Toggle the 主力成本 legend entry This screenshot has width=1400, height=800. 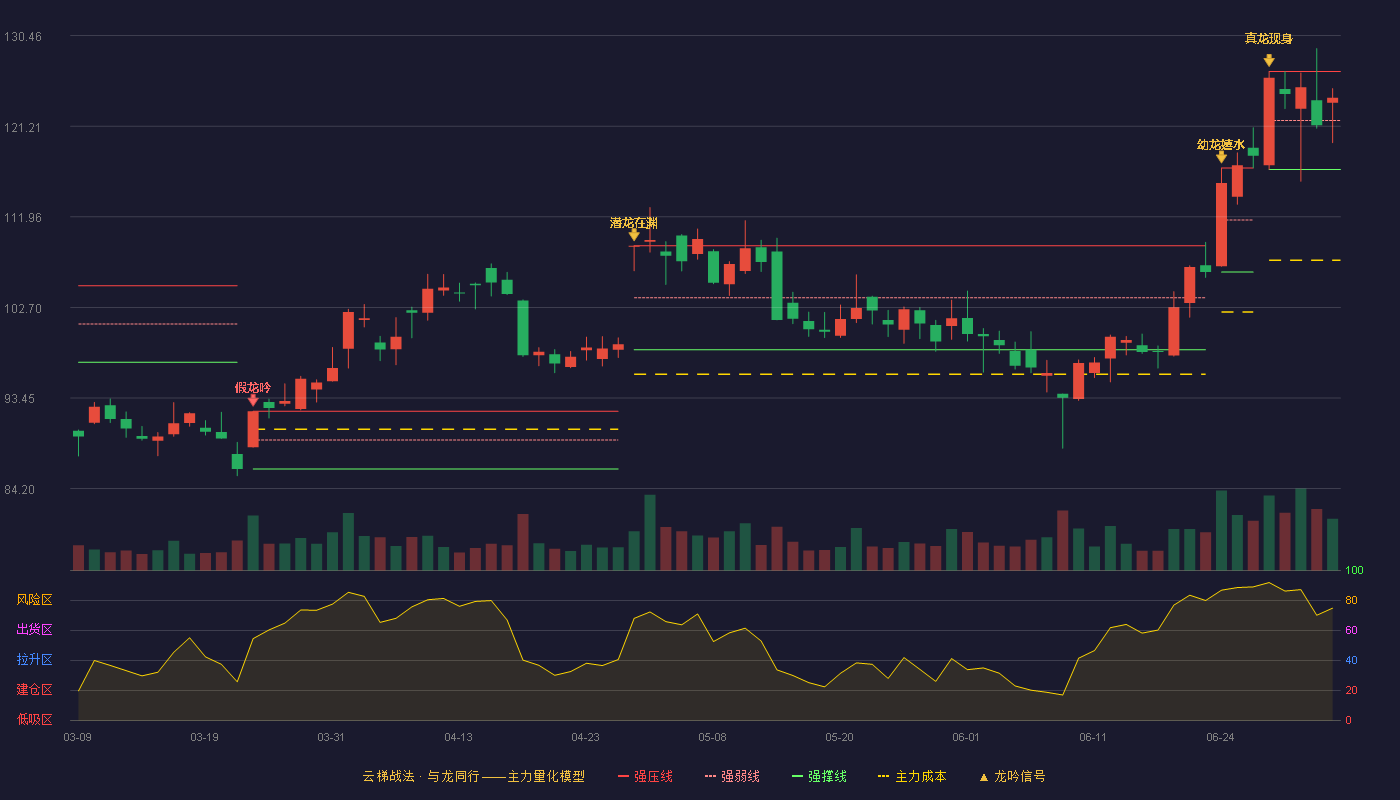click(912, 776)
